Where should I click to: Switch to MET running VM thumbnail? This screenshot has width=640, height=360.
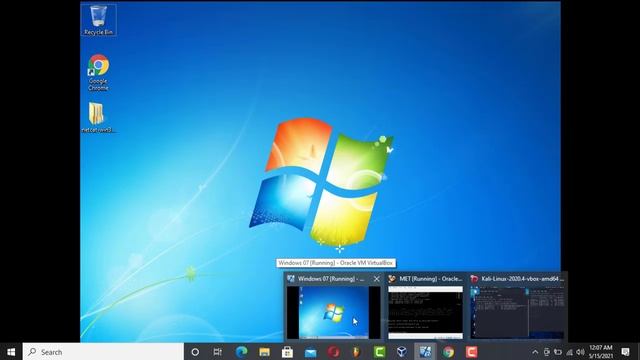(425, 312)
